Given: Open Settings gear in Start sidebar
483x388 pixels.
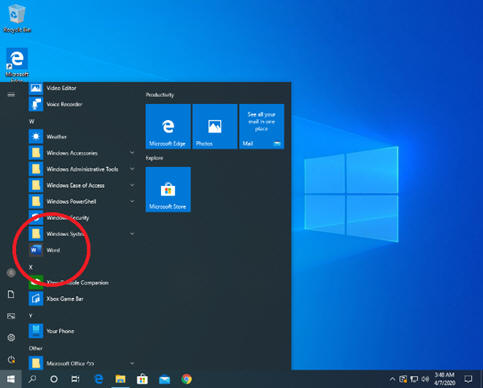Looking at the screenshot, I should [x=11, y=338].
